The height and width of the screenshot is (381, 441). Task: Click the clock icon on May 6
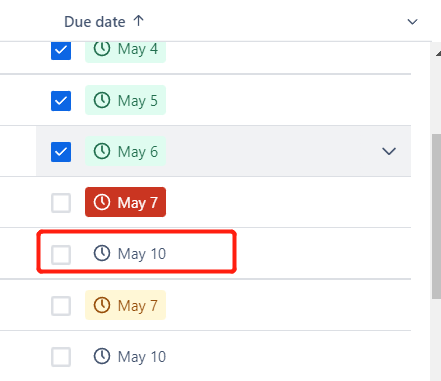click(x=102, y=151)
